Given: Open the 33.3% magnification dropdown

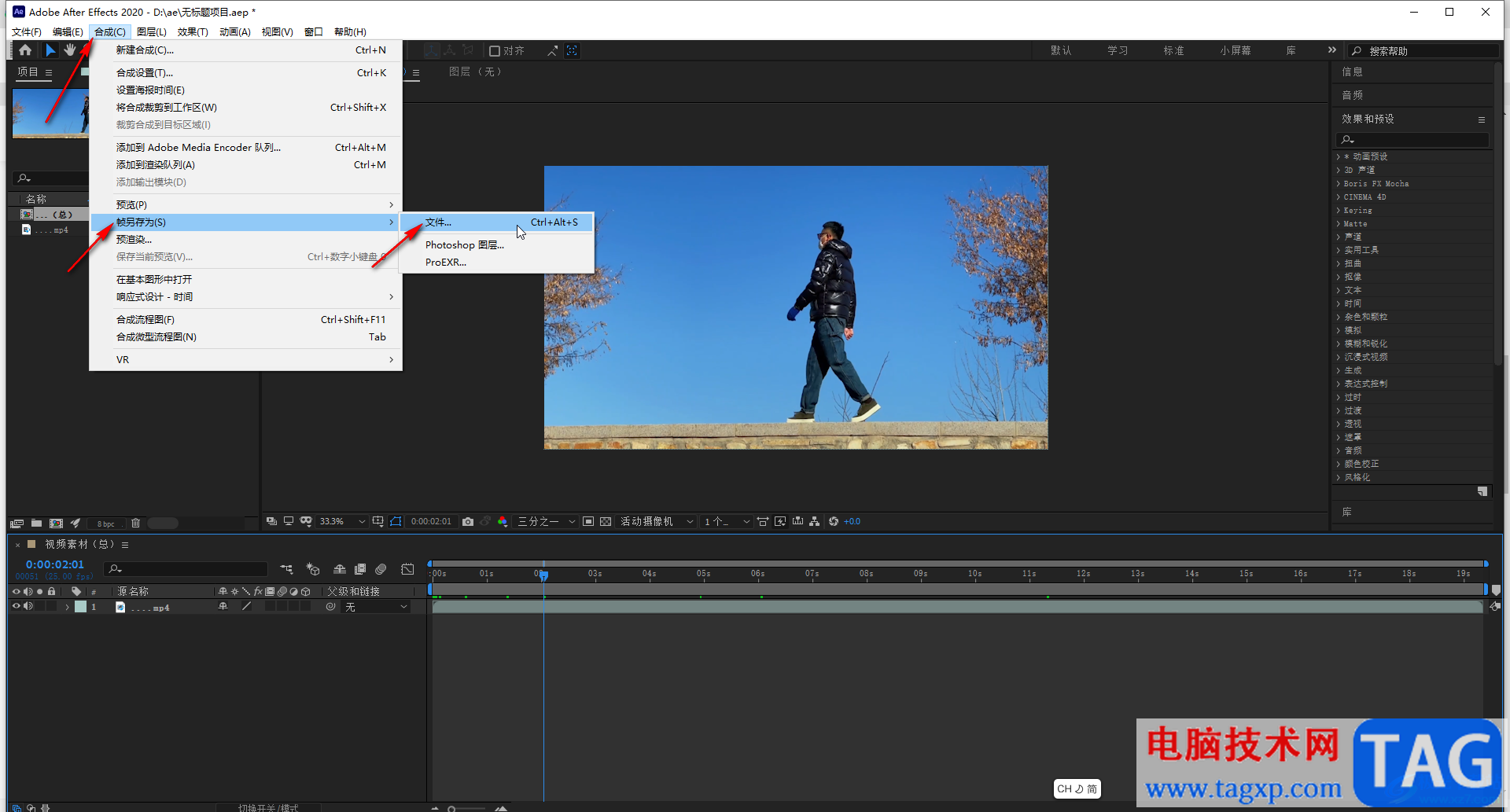Looking at the screenshot, I should tap(343, 521).
